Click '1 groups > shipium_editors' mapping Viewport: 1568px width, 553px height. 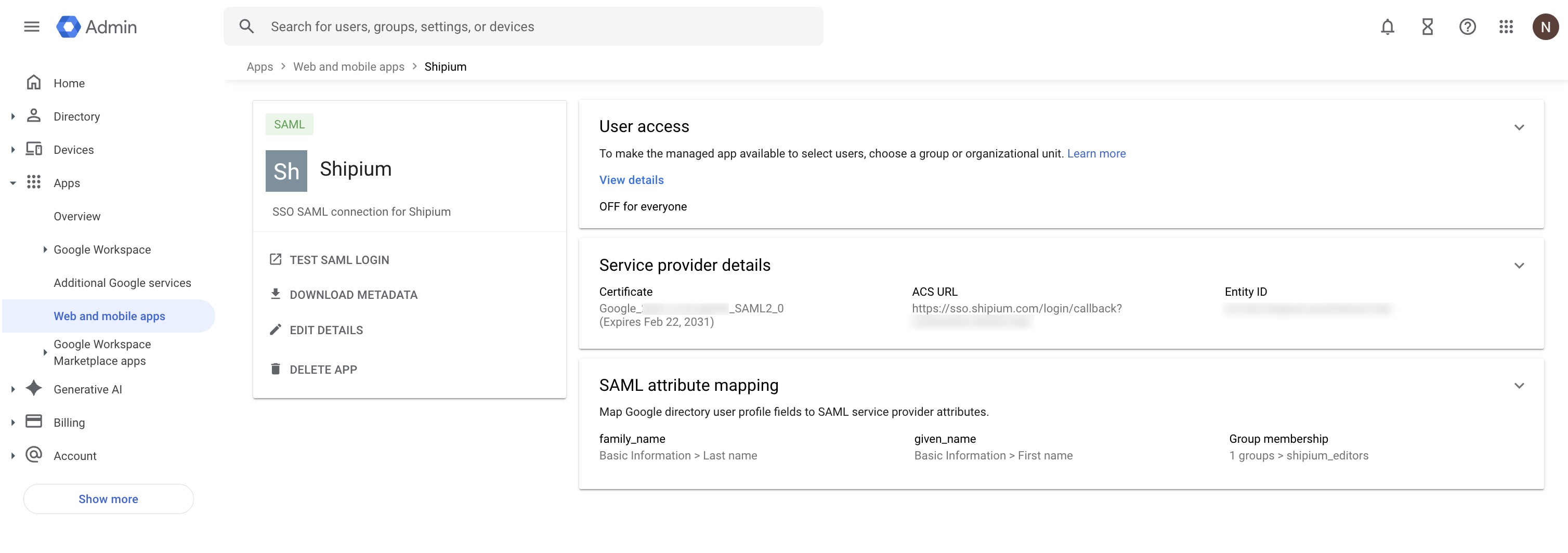[x=1298, y=456]
